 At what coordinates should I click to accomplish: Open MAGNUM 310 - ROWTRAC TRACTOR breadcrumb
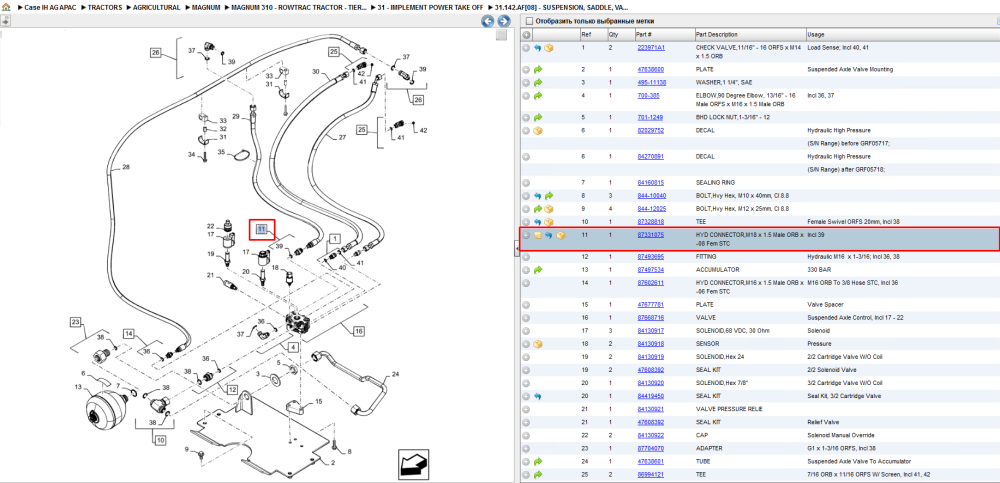(299, 8)
